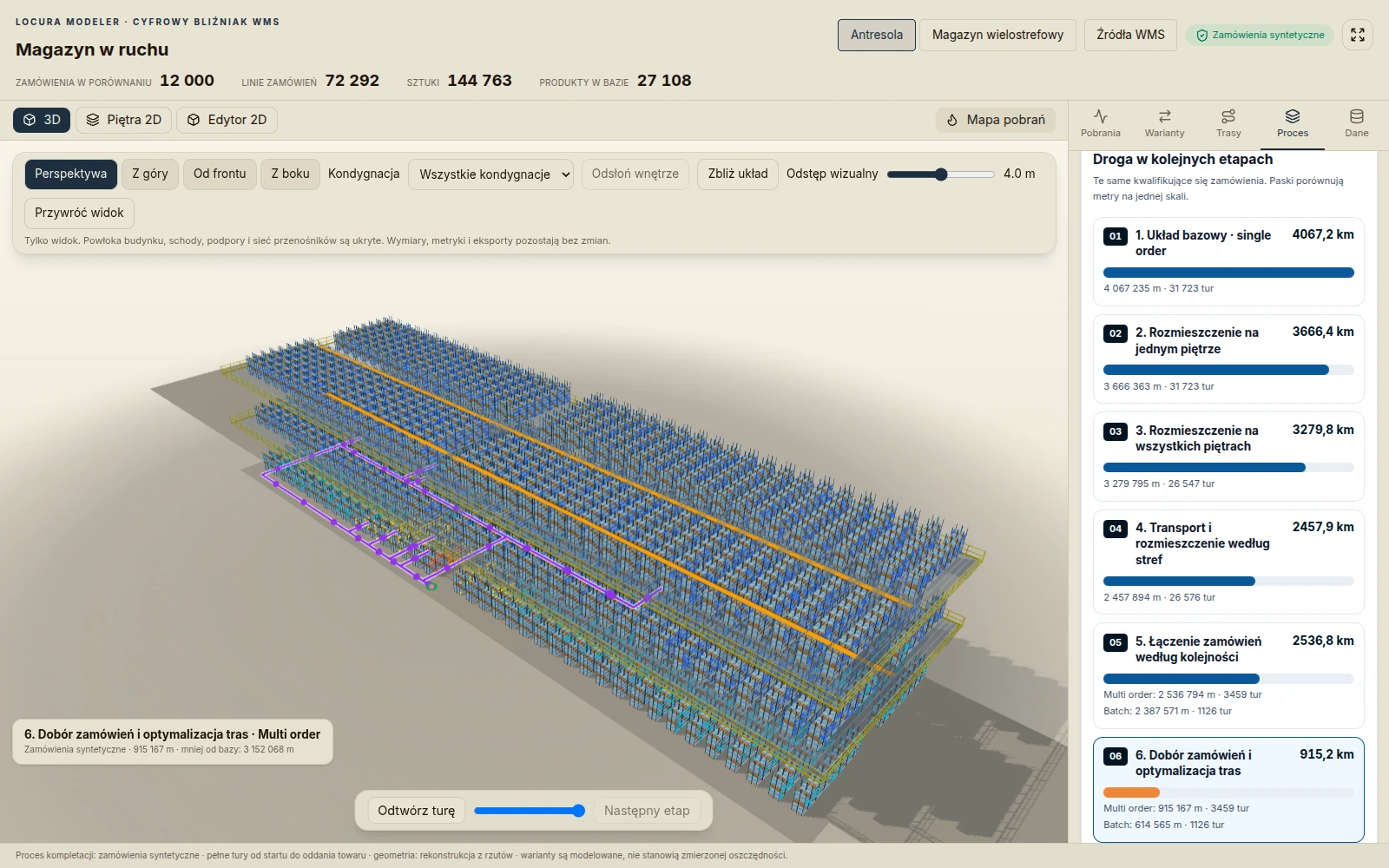Click the 06 step badge
This screenshot has width=1389, height=868.
pyautogui.click(x=1116, y=756)
